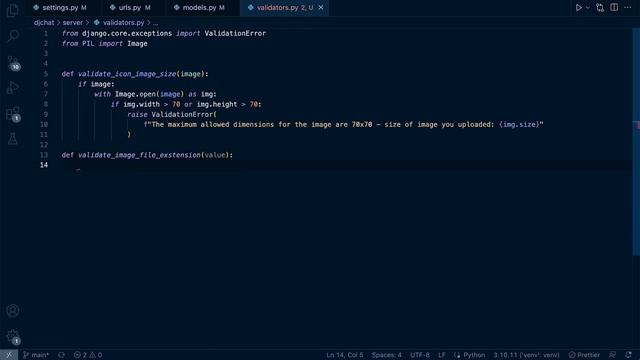Split the editor to the right
This screenshot has height=360, width=640.
pos(614,7)
